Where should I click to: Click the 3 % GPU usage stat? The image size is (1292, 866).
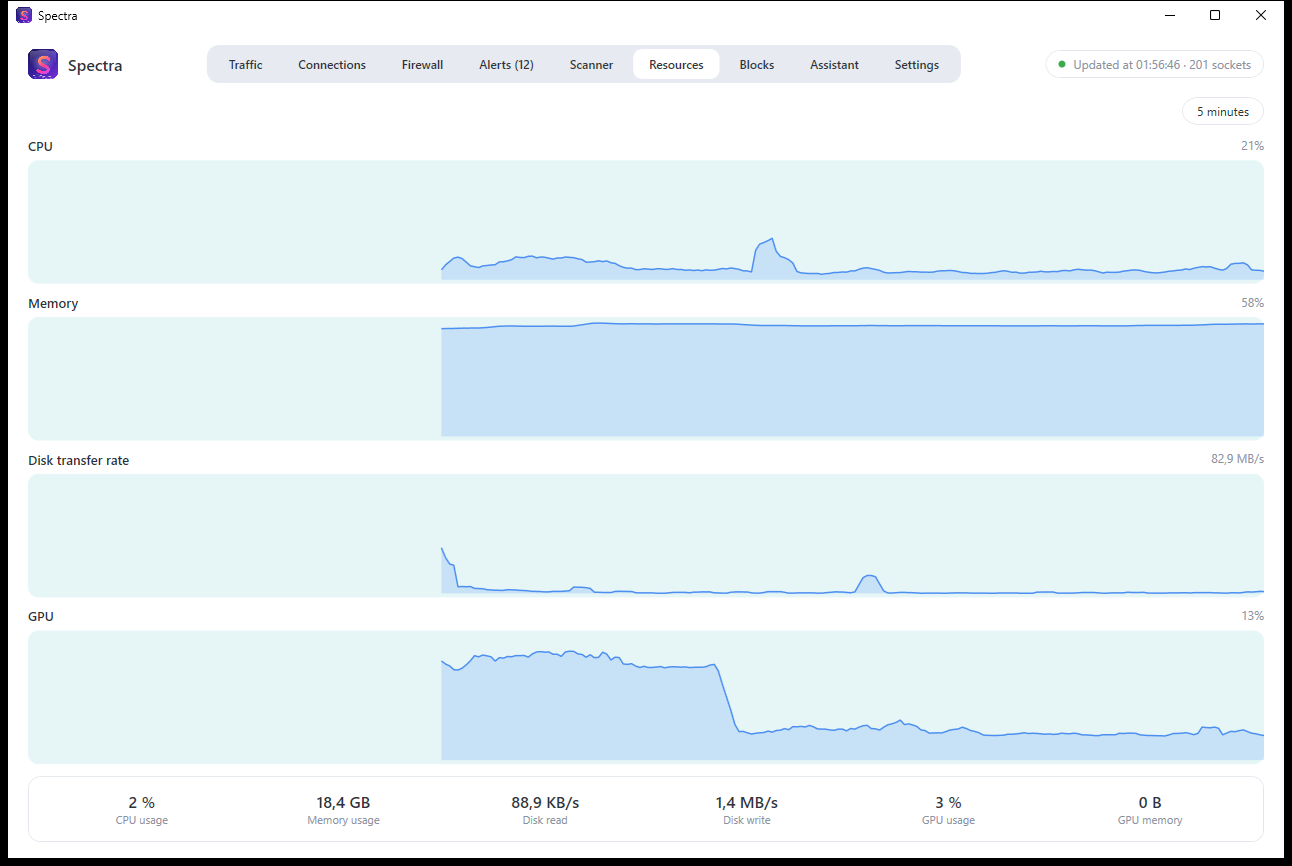click(948, 810)
